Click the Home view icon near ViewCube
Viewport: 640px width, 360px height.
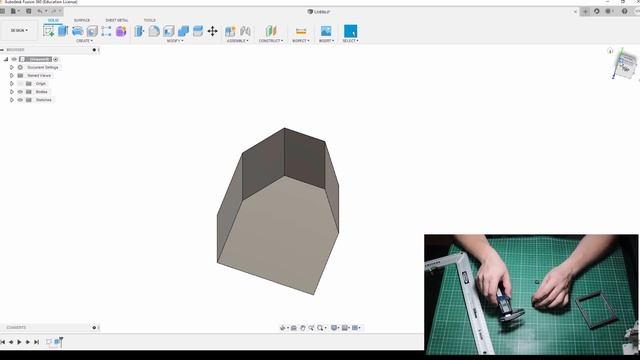click(610, 51)
